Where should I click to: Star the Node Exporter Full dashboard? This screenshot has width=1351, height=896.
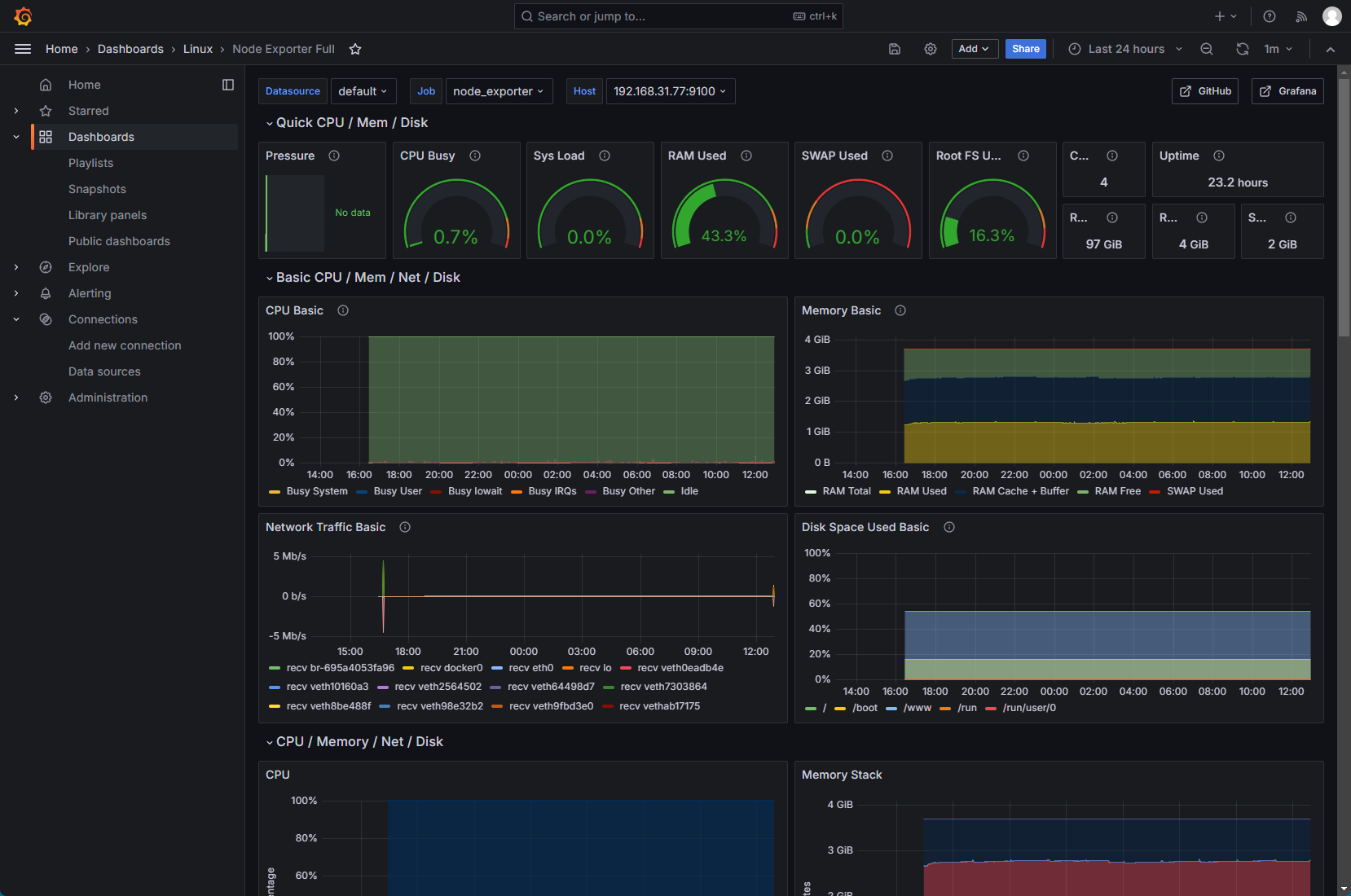pos(355,49)
